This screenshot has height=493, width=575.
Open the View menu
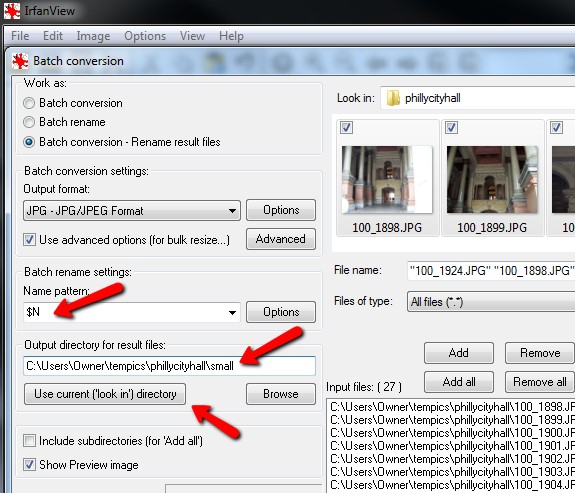192,36
